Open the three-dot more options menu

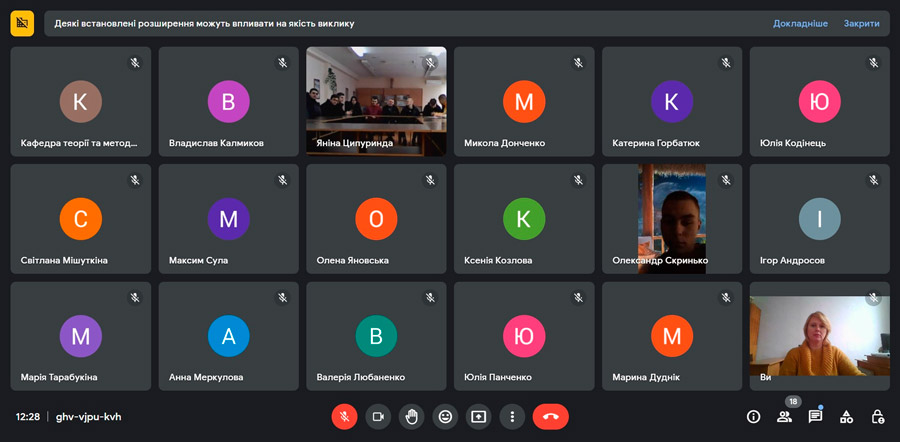click(512, 416)
